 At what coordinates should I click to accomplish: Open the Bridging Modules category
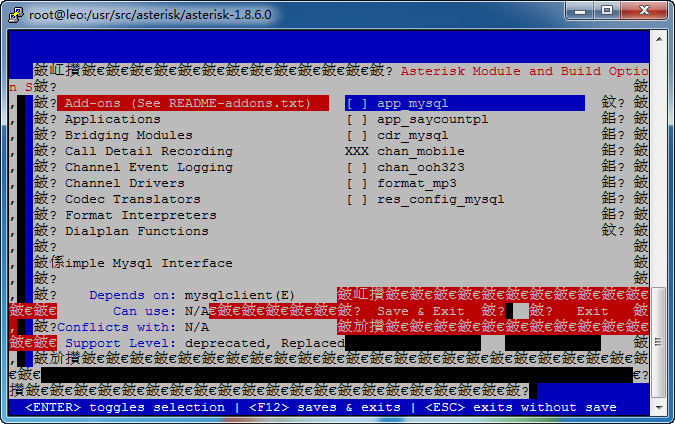pyautogui.click(x=129, y=135)
